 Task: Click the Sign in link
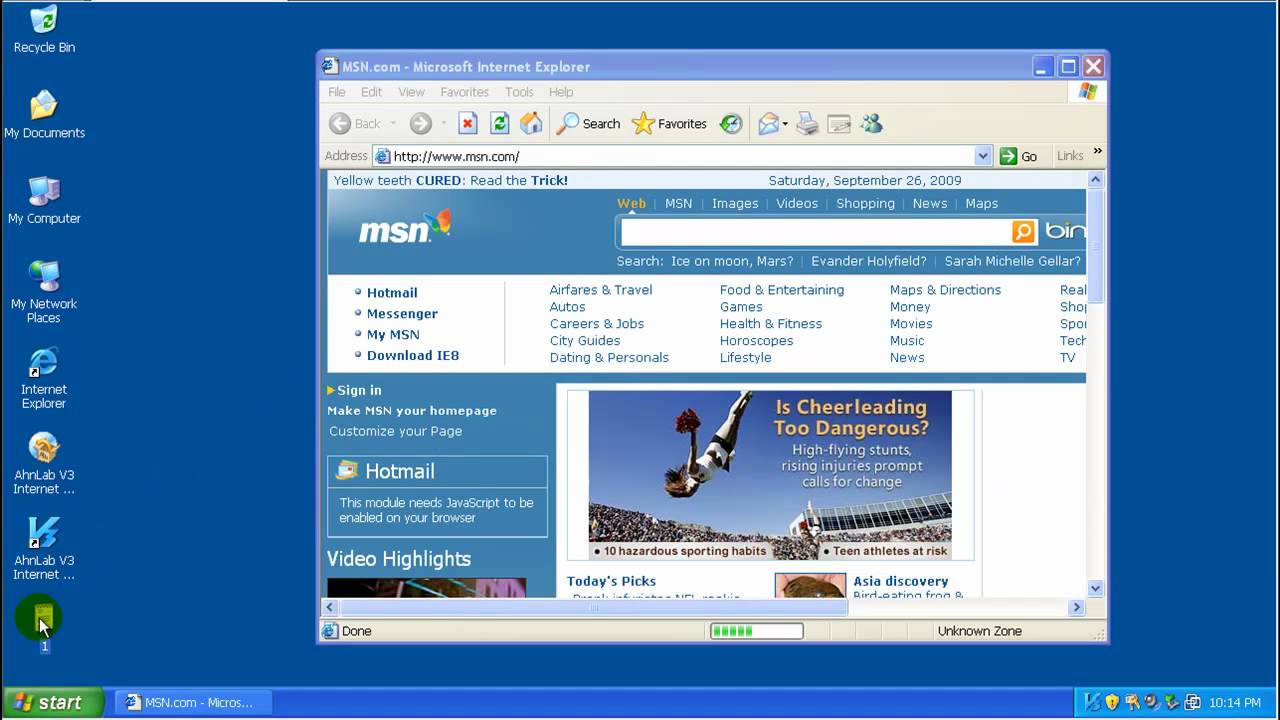tap(359, 390)
